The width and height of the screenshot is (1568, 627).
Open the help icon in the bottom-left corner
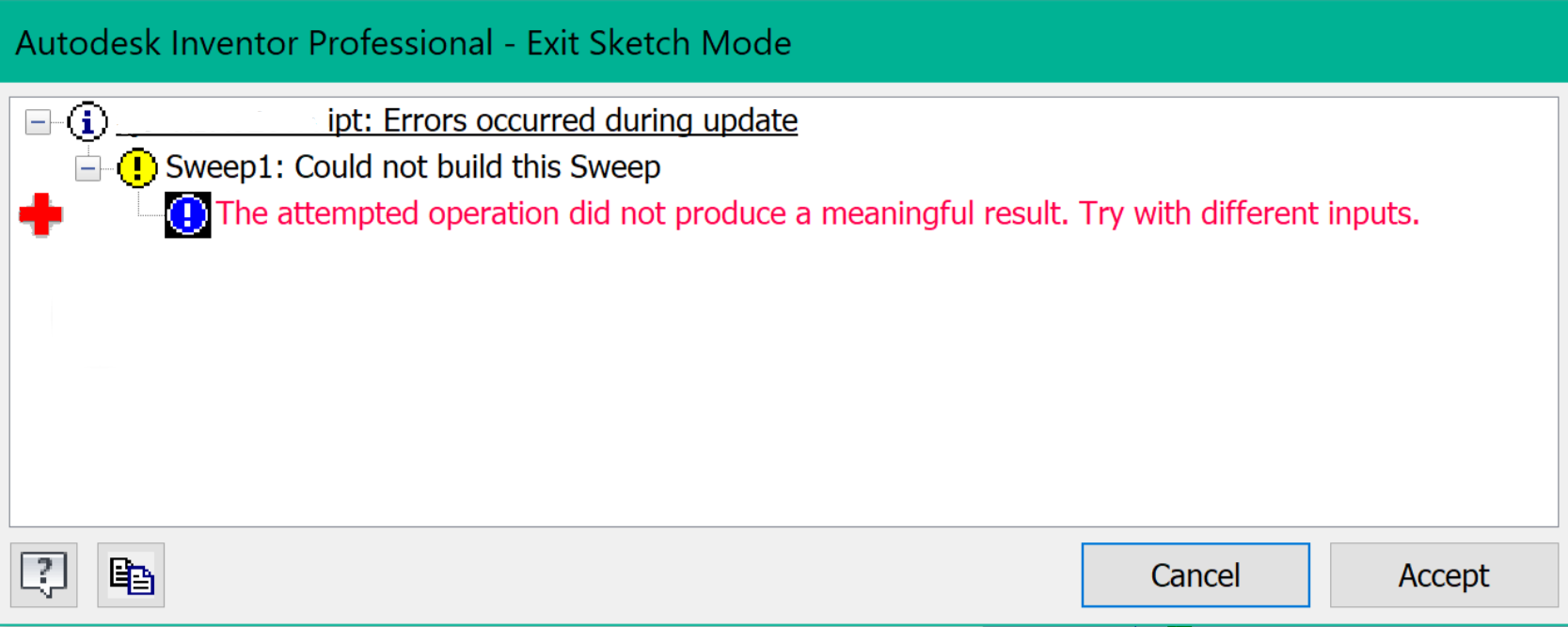[44, 574]
